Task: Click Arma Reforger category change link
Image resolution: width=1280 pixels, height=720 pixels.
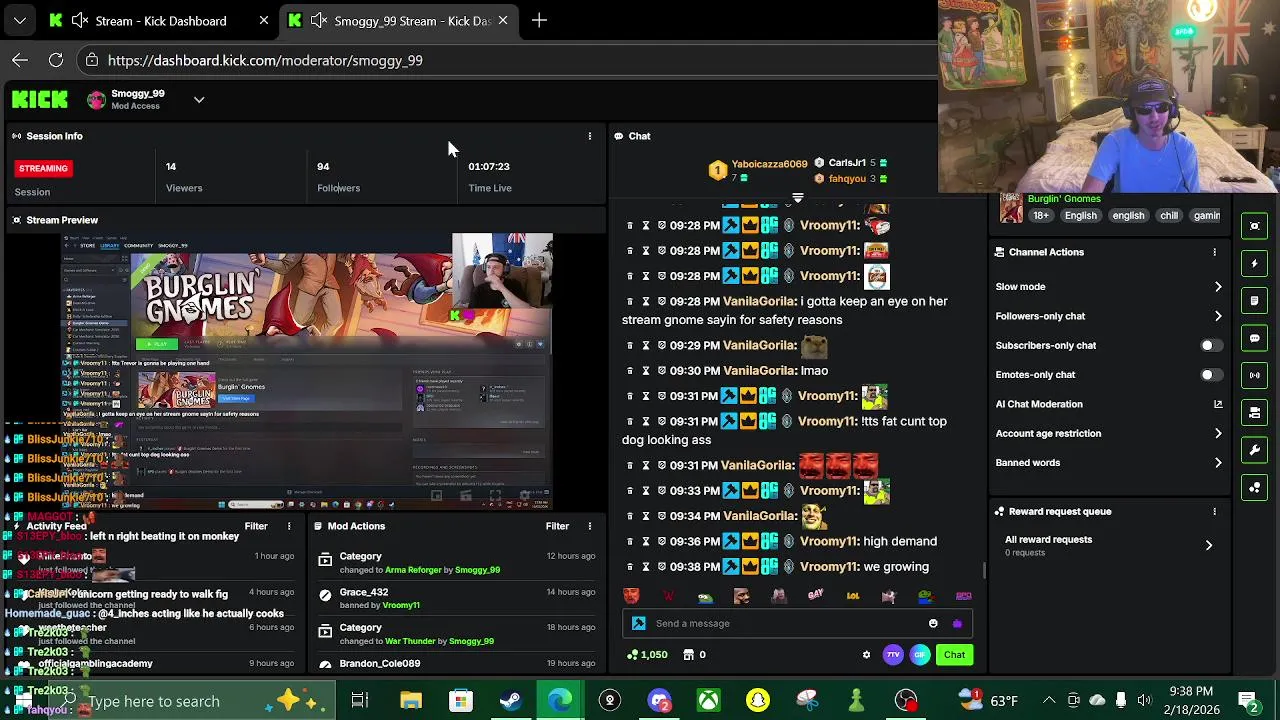Action: [x=413, y=570]
